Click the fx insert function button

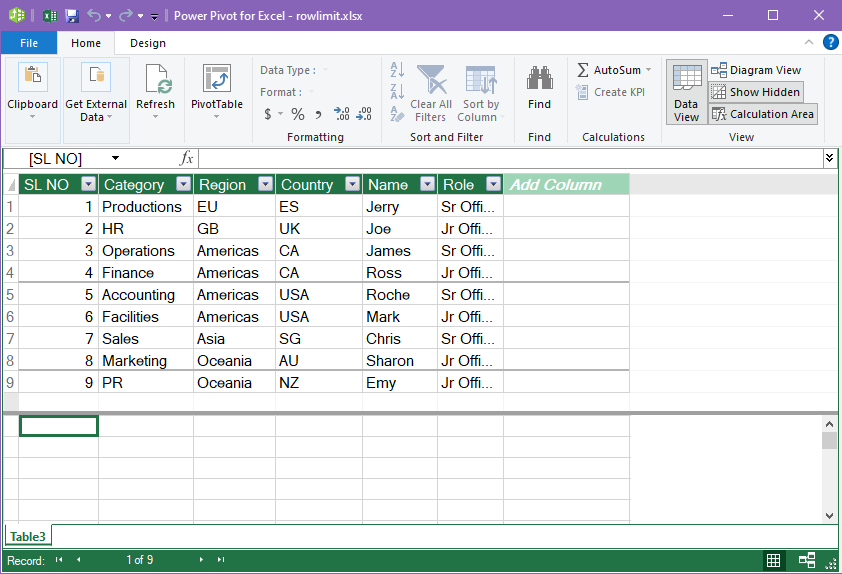point(186,158)
